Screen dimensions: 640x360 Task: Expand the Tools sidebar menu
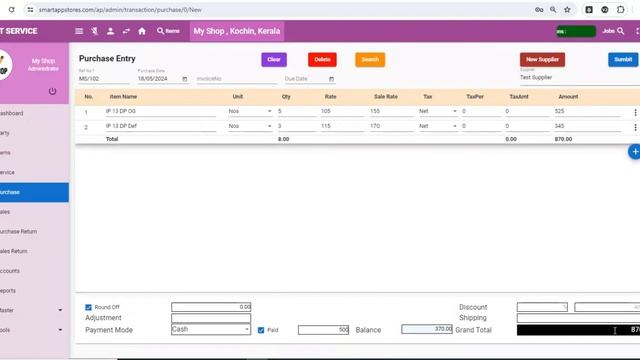click(x=33, y=330)
